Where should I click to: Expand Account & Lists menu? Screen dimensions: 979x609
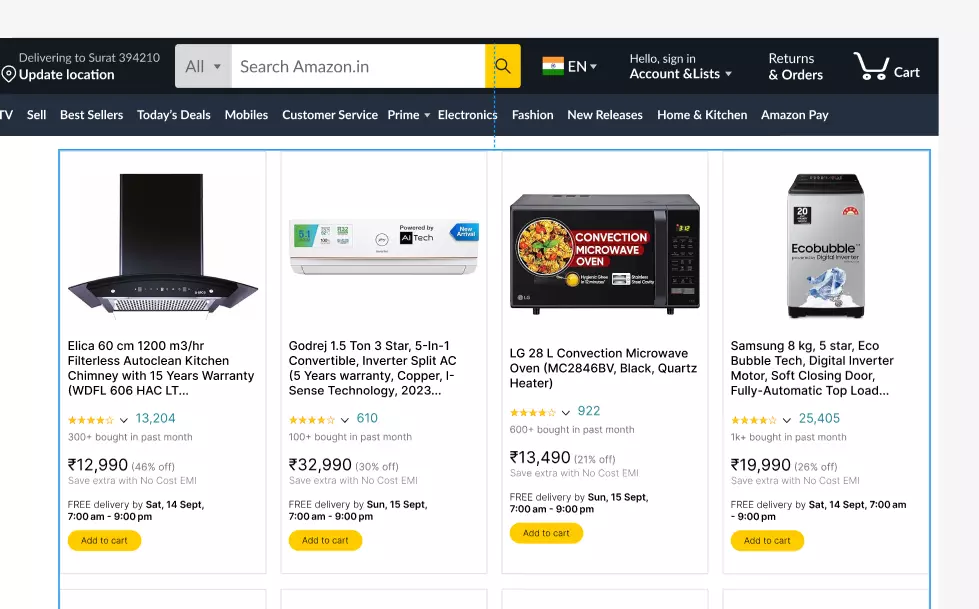pyautogui.click(x=681, y=73)
